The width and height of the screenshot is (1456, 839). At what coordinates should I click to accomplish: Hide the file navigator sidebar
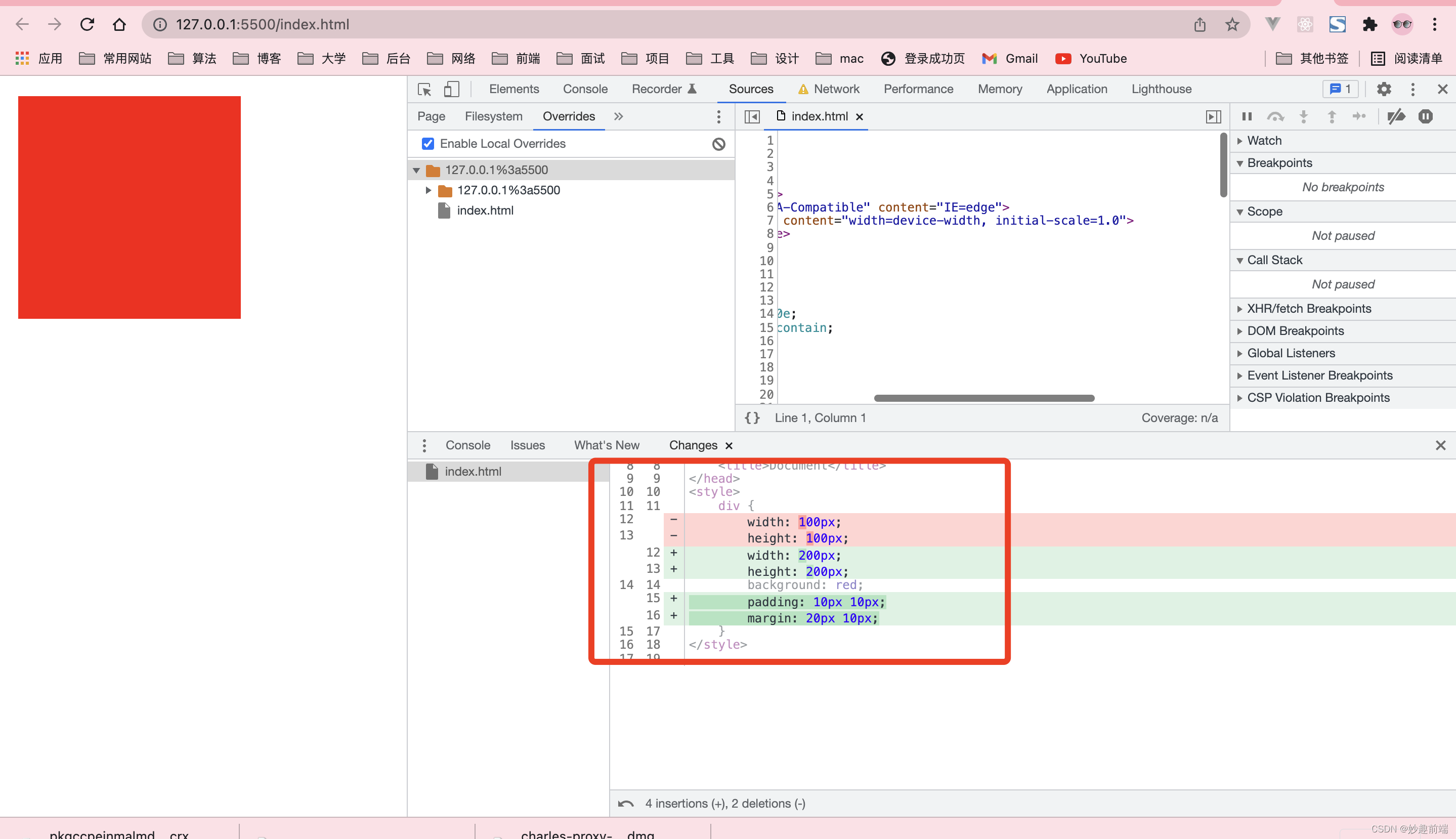click(x=752, y=116)
